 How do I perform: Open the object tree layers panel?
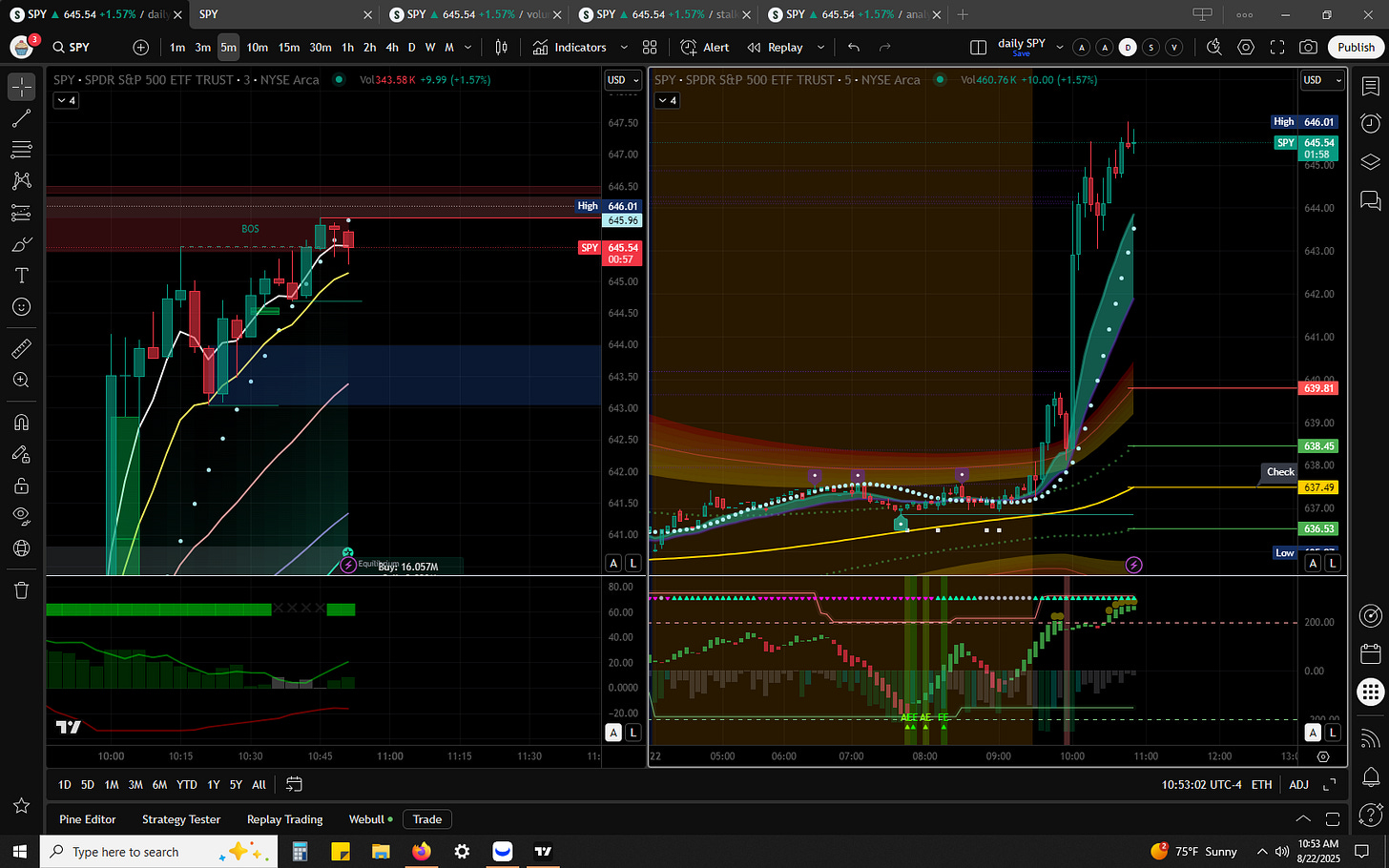pos(1370,161)
